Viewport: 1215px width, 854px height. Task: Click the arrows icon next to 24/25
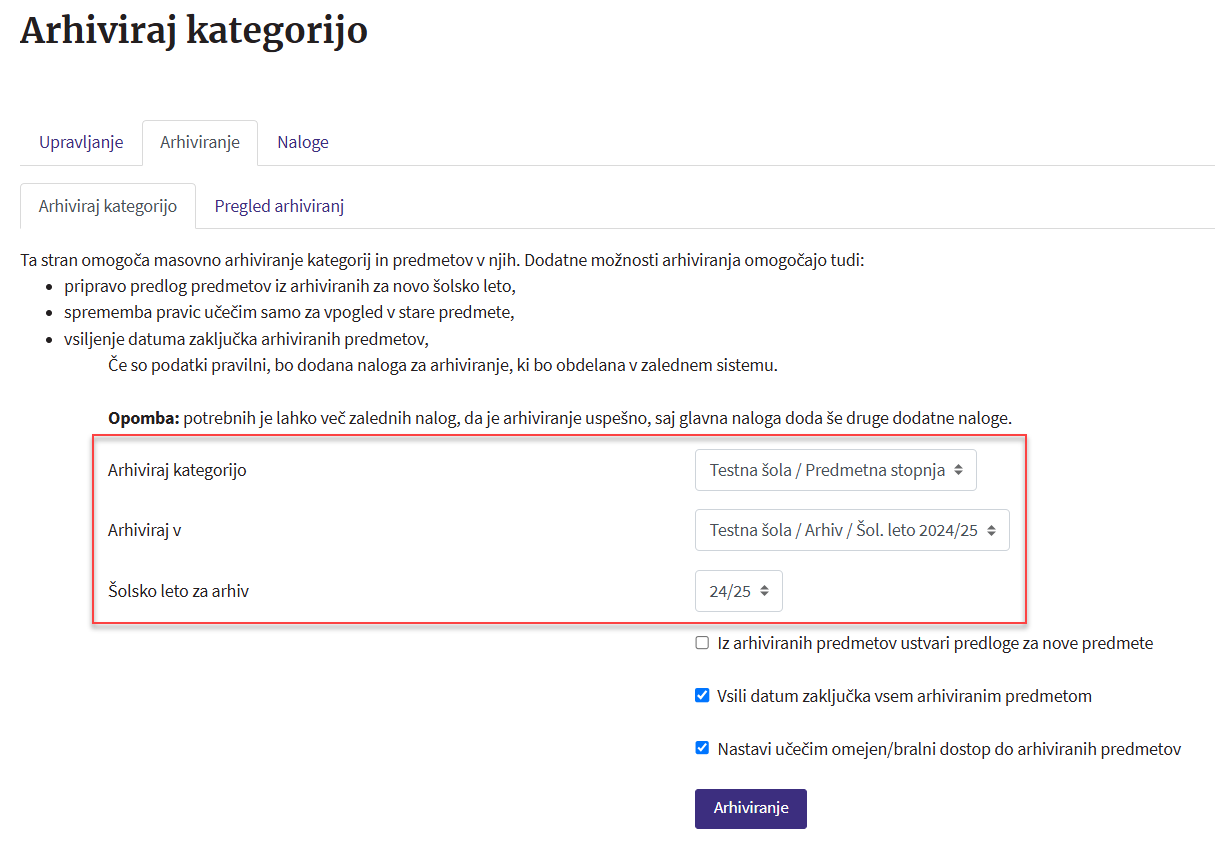[764, 591]
